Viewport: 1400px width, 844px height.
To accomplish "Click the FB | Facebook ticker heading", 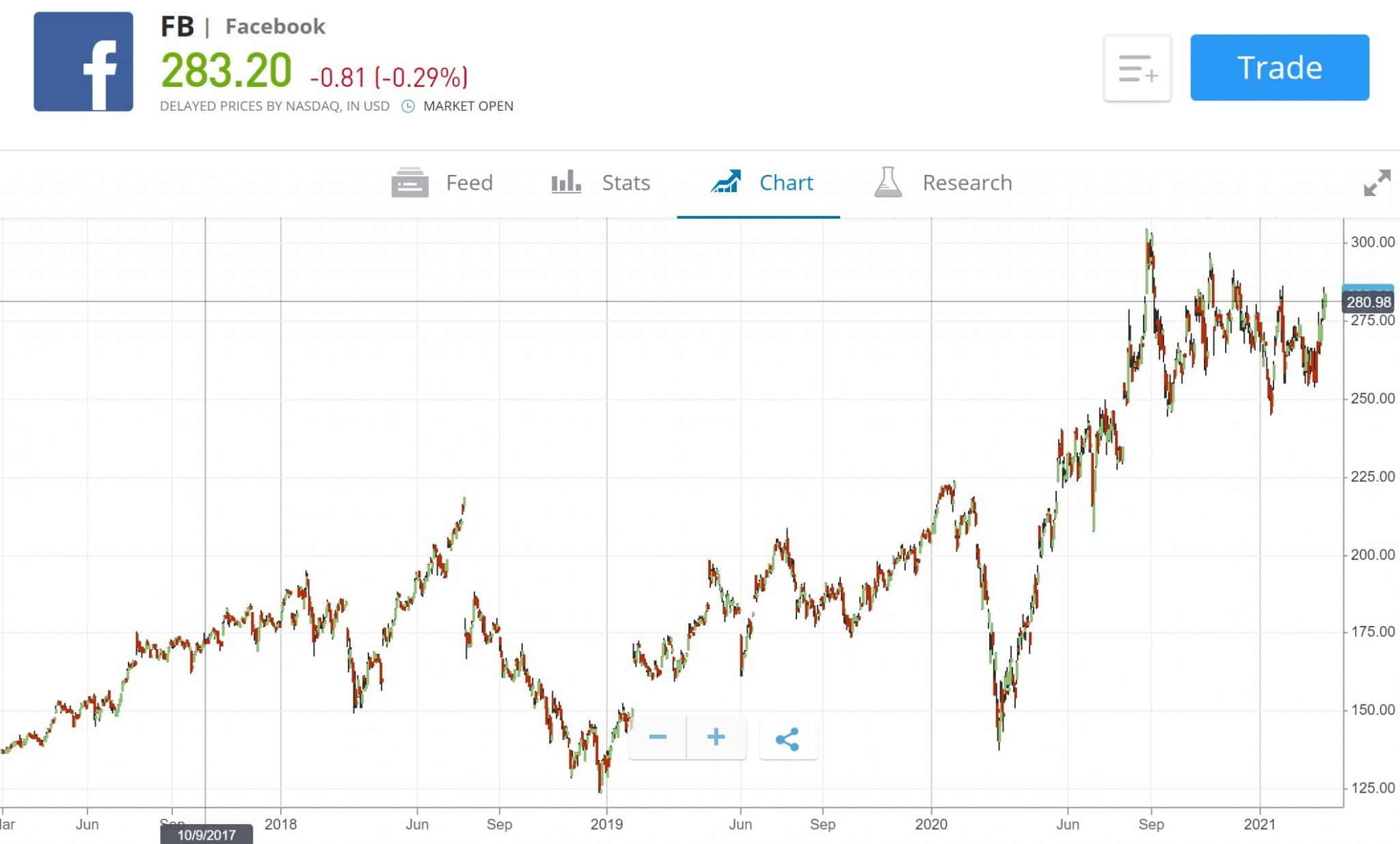I will pyautogui.click(x=243, y=26).
